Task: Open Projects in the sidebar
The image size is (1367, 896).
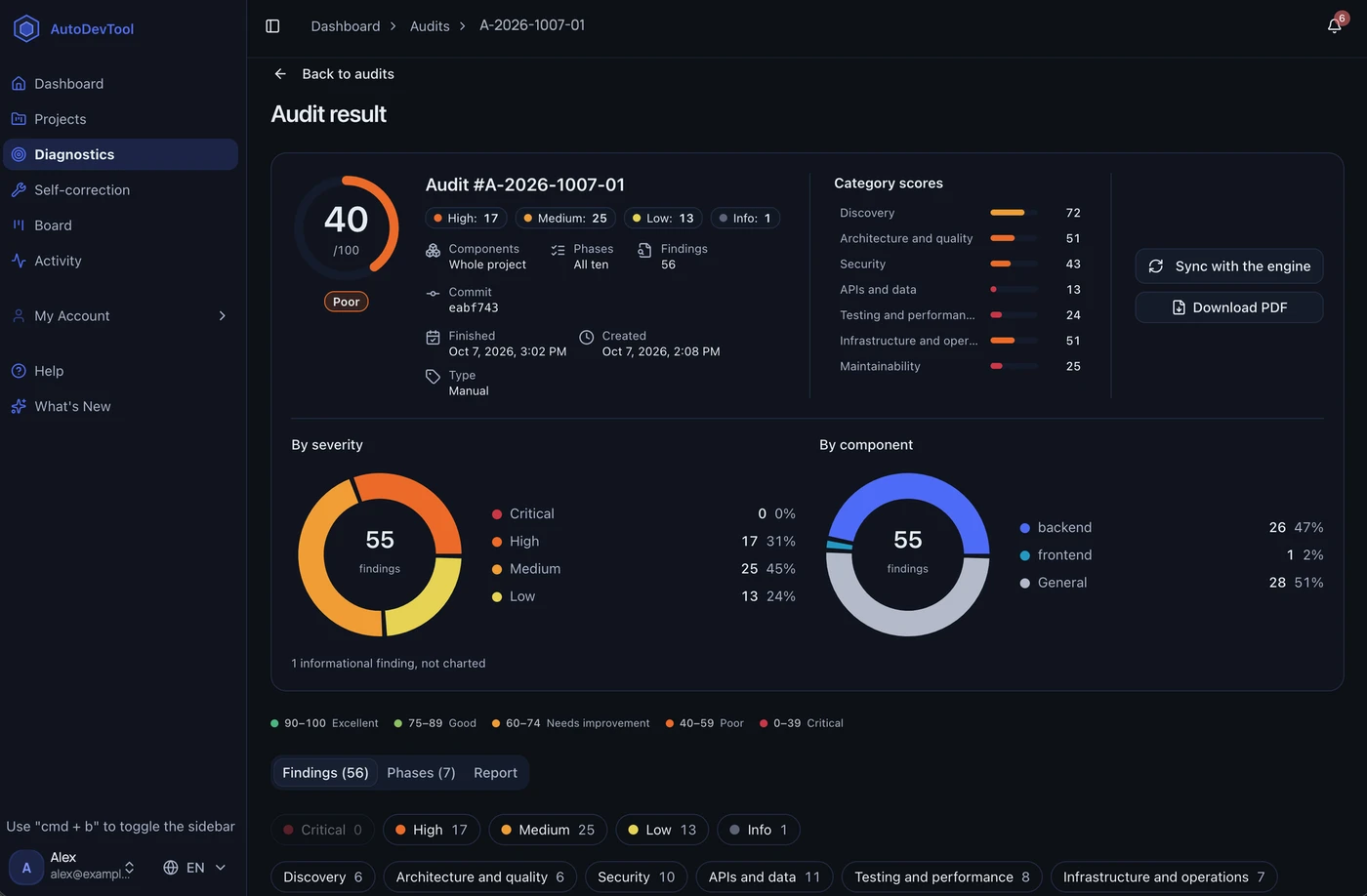Action: click(x=121, y=119)
